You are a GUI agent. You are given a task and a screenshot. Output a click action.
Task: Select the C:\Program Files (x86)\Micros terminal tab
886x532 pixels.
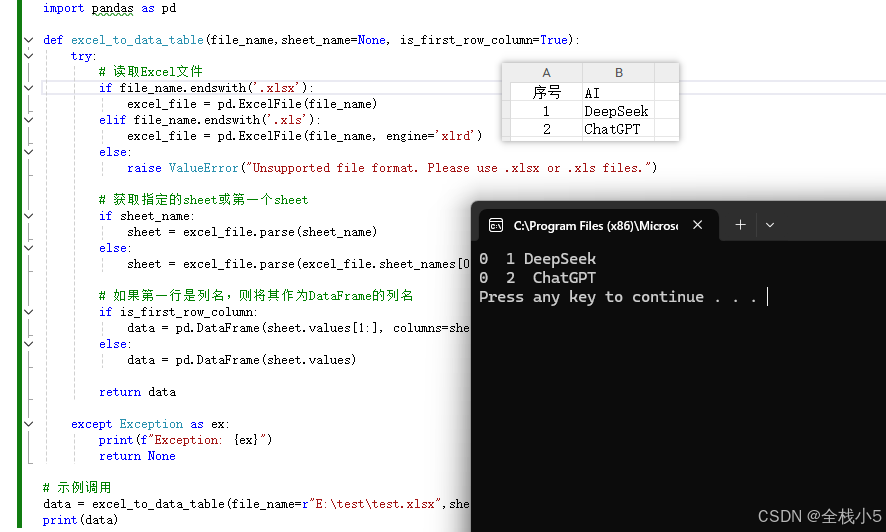(x=596, y=226)
